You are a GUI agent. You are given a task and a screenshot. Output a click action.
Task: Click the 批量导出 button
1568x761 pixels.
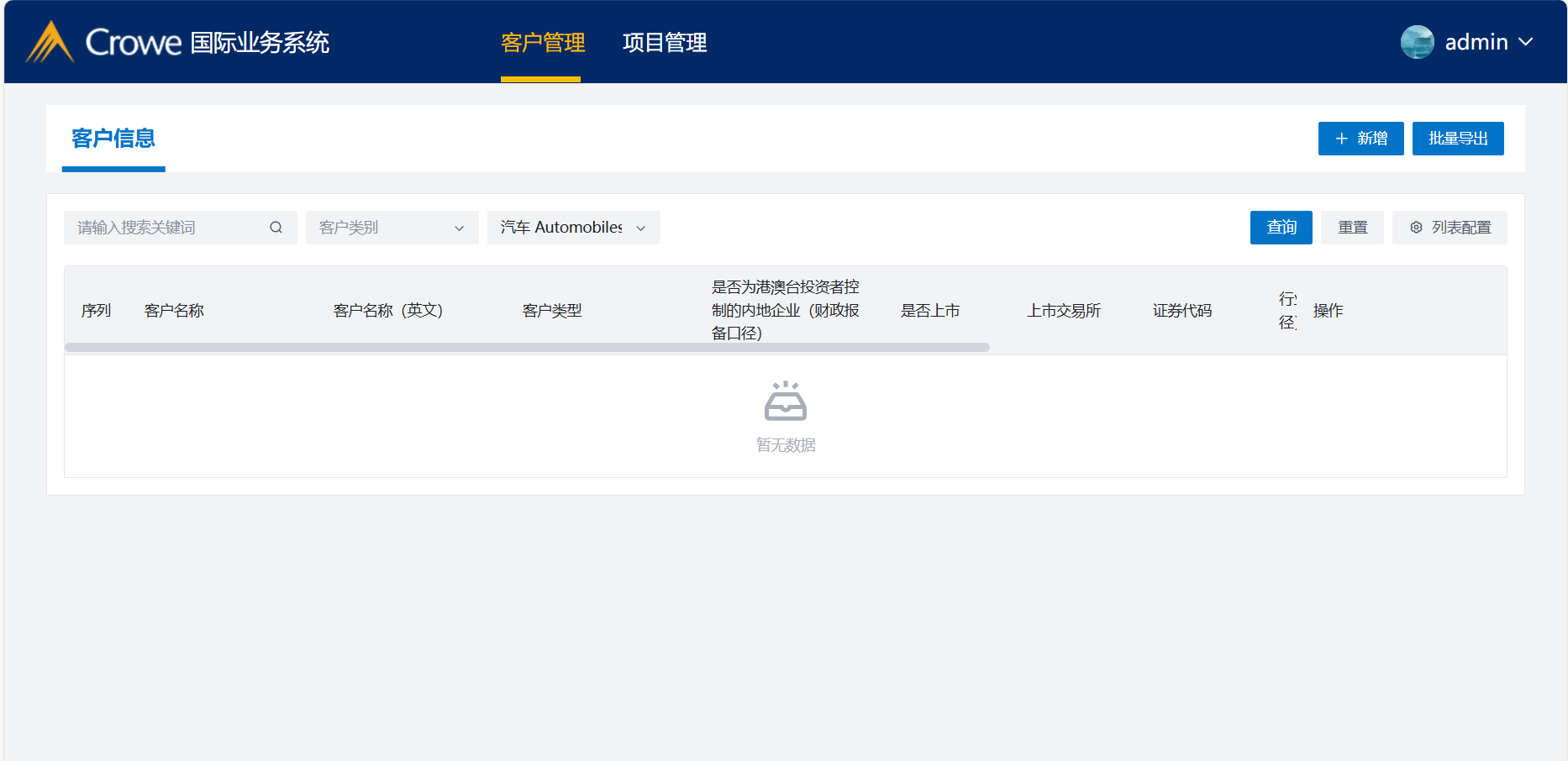pyautogui.click(x=1459, y=139)
